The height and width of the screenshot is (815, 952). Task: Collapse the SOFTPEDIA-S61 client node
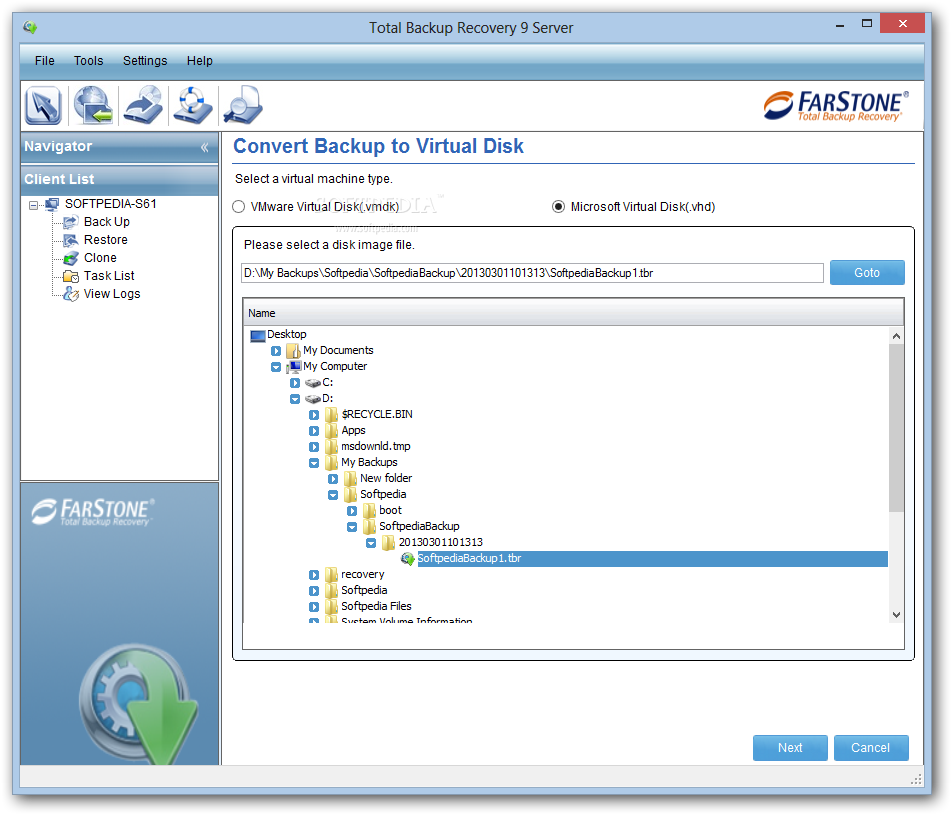pos(33,205)
